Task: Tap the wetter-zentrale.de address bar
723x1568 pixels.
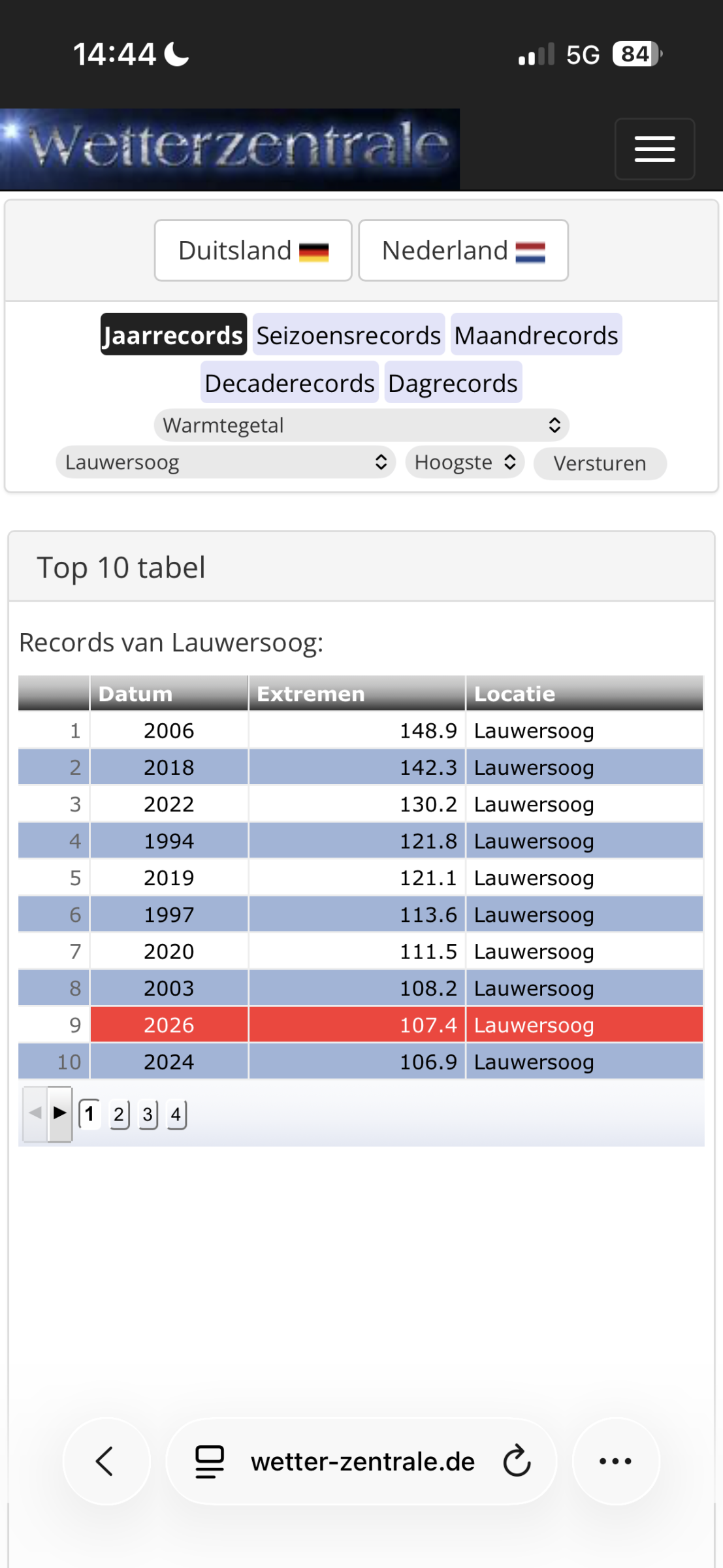Action: point(362,1461)
